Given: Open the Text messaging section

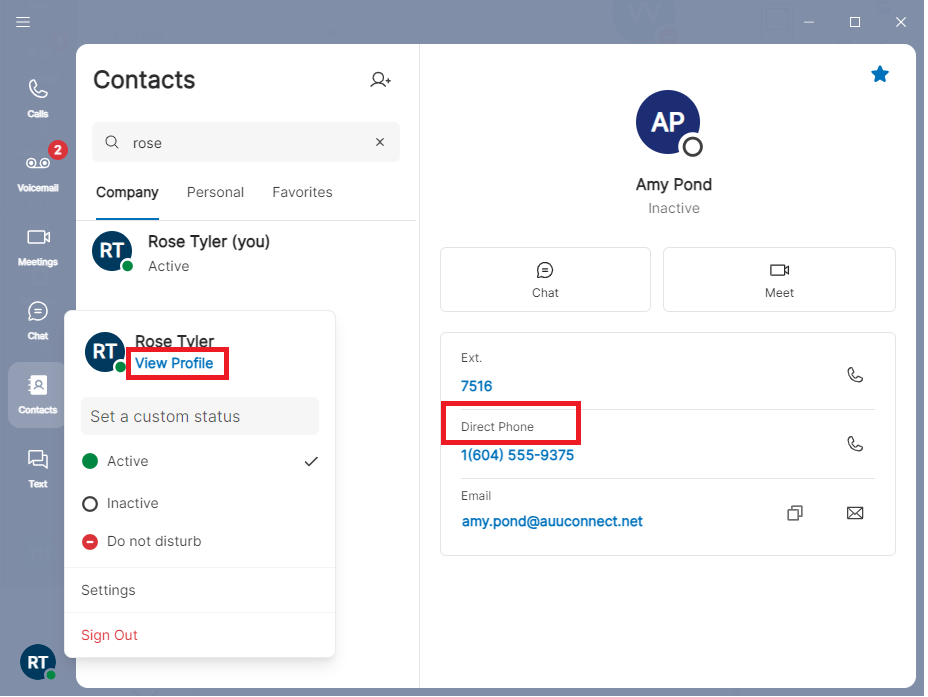Looking at the screenshot, I should tap(38, 468).
